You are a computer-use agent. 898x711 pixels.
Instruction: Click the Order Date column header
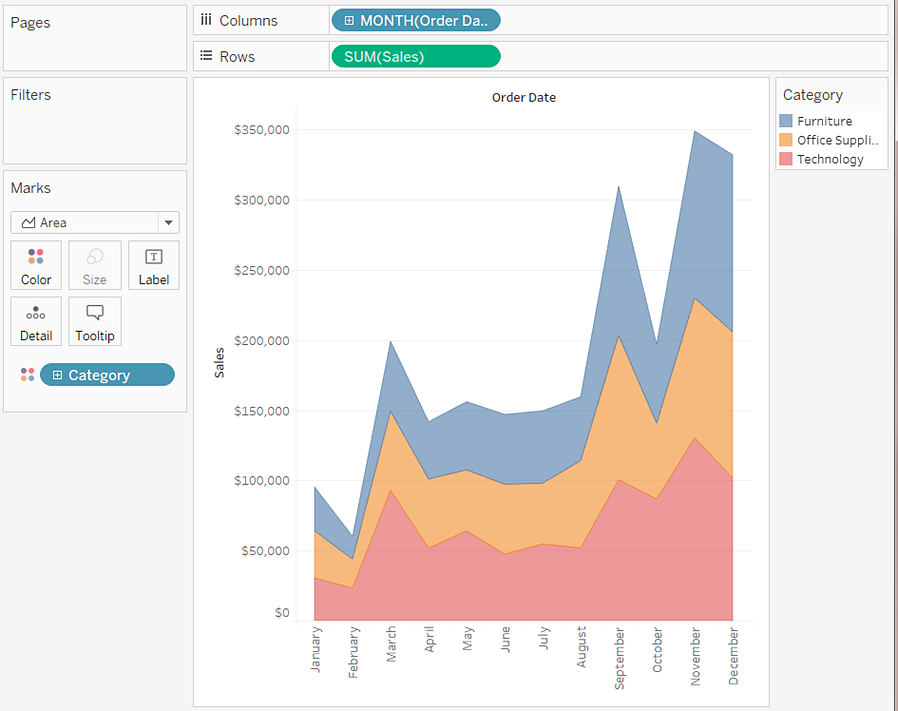pyautogui.click(x=523, y=98)
